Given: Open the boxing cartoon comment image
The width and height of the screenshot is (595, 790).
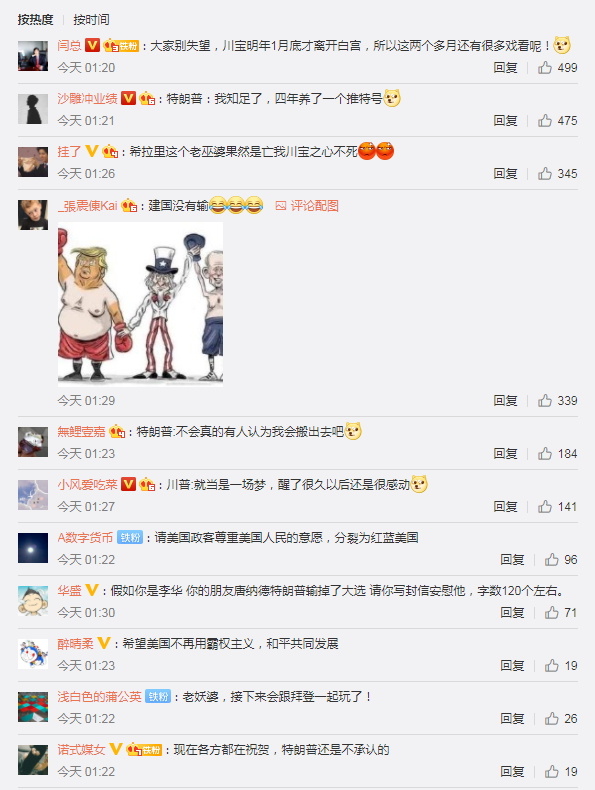Looking at the screenshot, I should coord(141,304).
